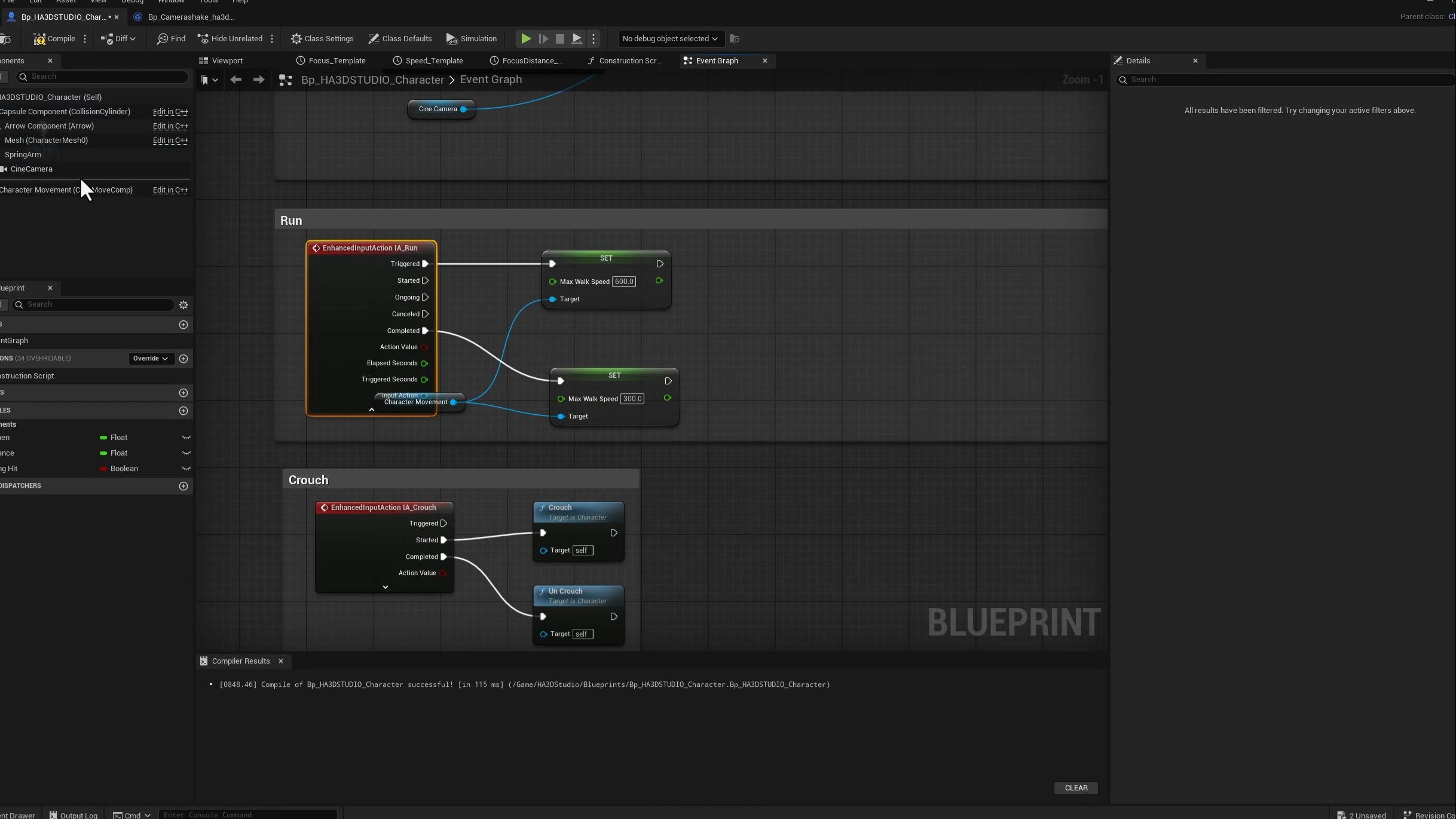Open the functions Override dropdown
The width and height of the screenshot is (1456, 819).
pyautogui.click(x=150, y=359)
